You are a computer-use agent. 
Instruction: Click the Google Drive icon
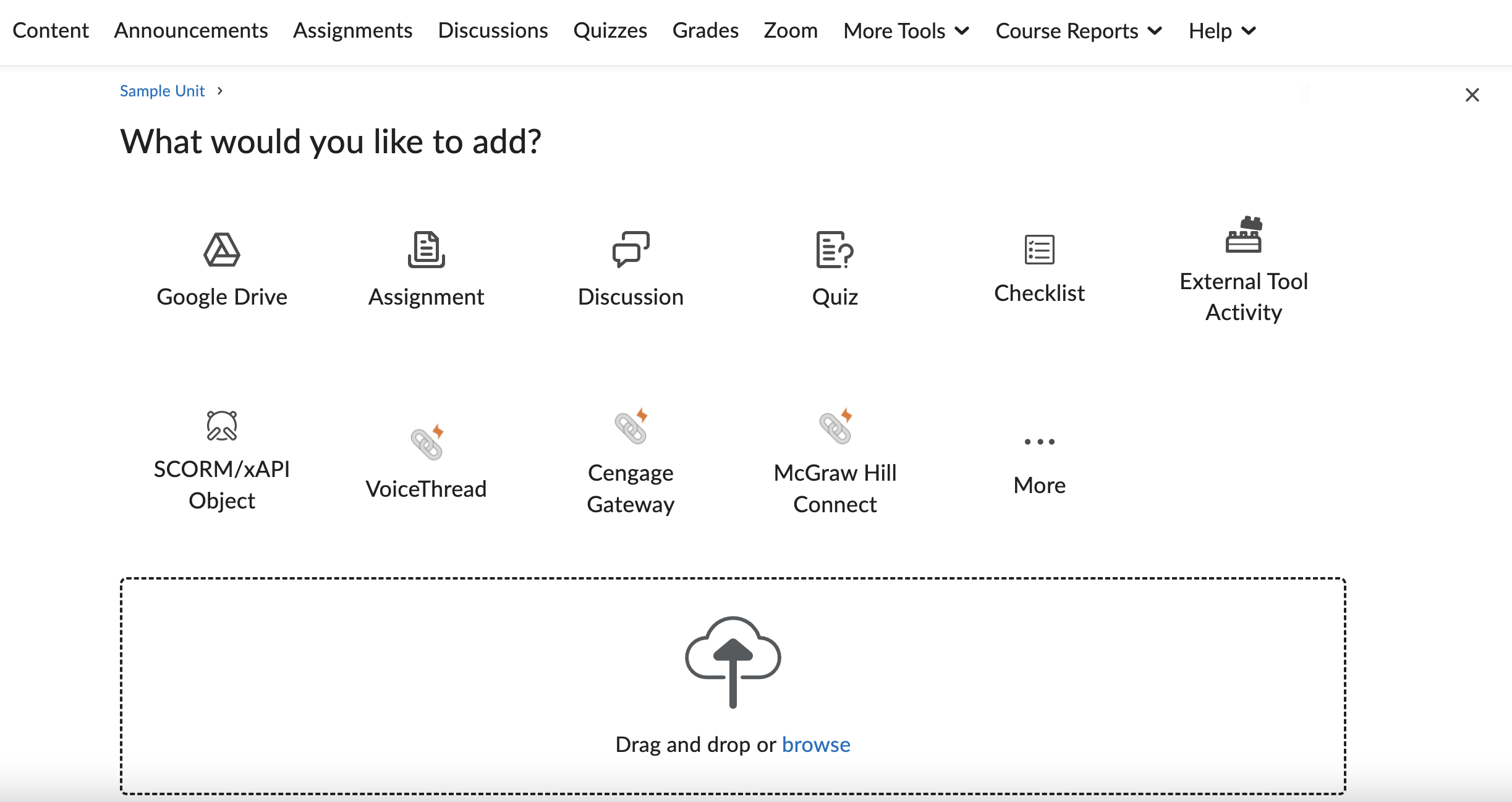pyautogui.click(x=221, y=250)
